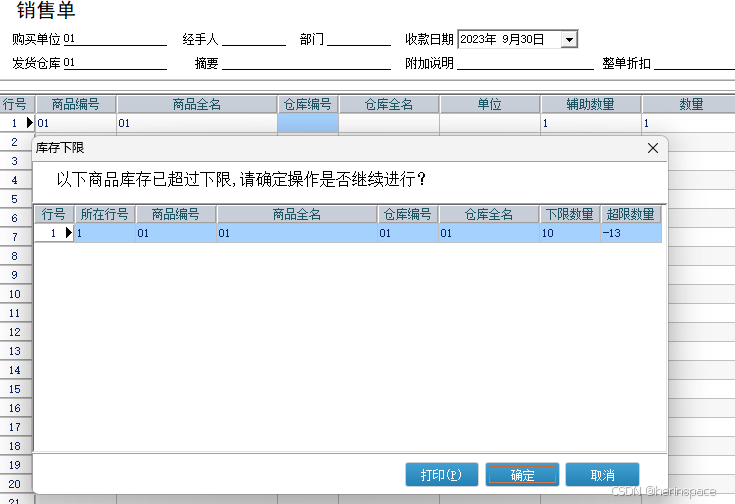Select the 商品全名 column header in sales grid
The width and height of the screenshot is (735, 504).
pos(197,104)
